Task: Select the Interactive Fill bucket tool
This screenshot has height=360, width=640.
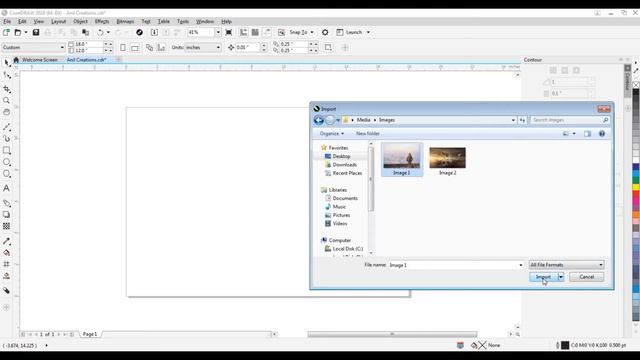Action: [x=7, y=253]
